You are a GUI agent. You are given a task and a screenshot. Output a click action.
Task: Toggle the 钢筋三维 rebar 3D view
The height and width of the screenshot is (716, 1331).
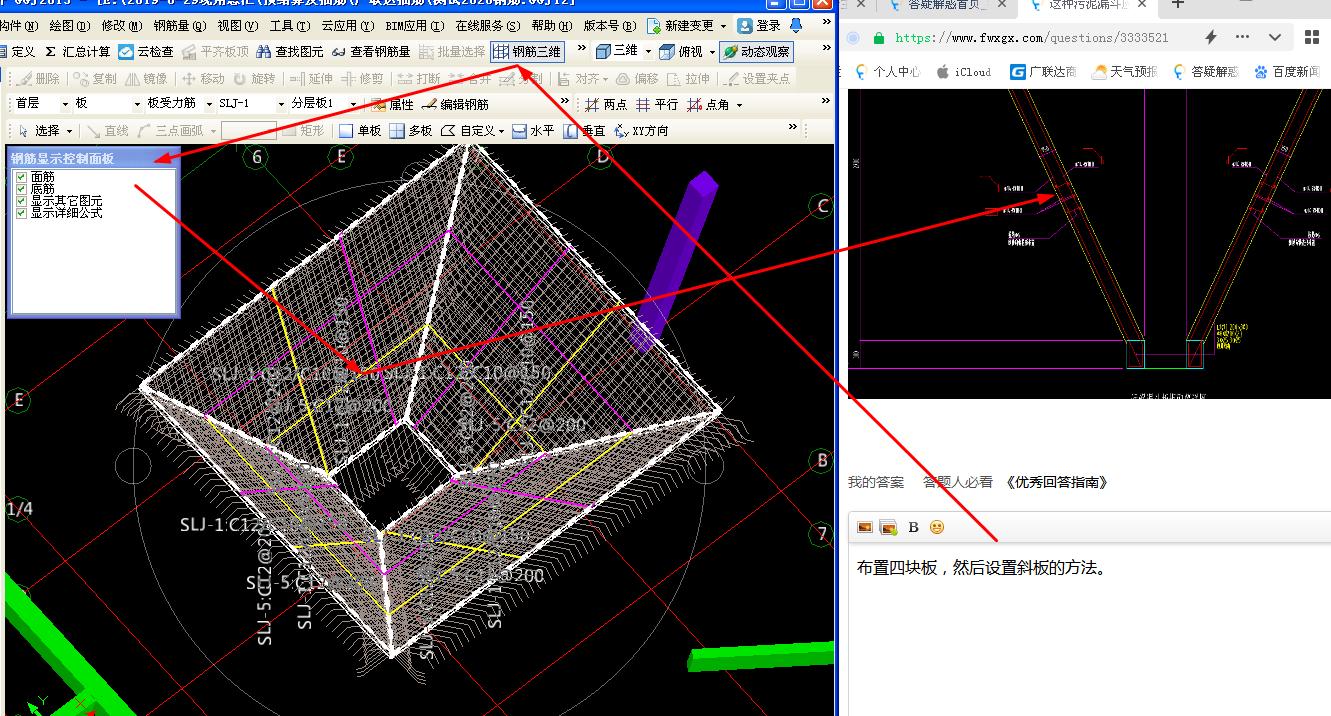click(527, 51)
